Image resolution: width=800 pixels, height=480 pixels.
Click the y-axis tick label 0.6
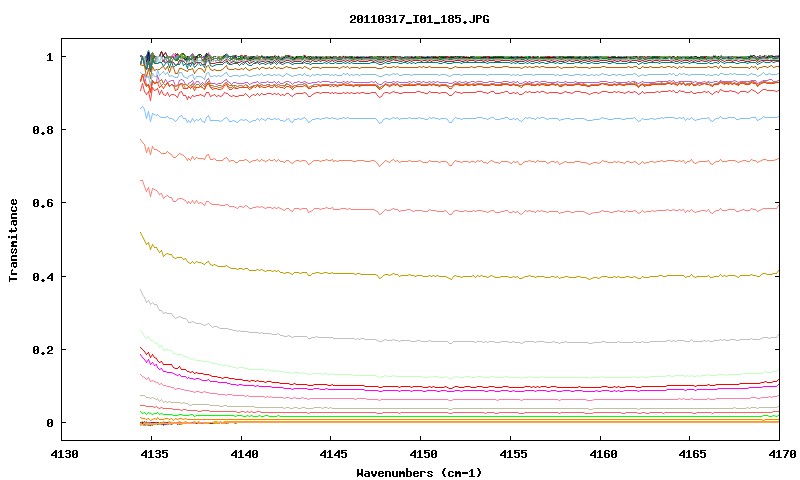click(x=42, y=203)
